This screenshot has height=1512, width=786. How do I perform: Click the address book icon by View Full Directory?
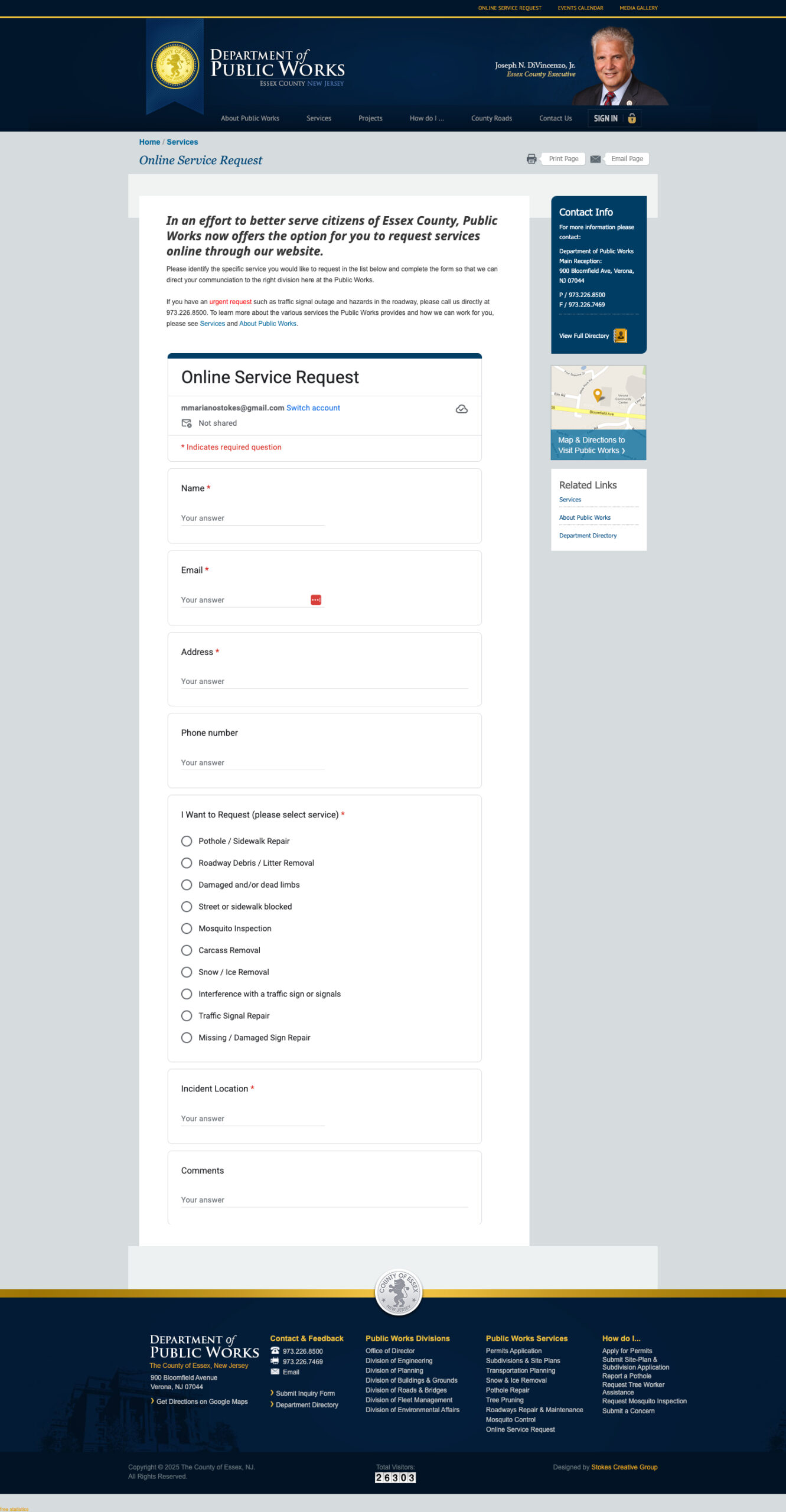coord(620,336)
